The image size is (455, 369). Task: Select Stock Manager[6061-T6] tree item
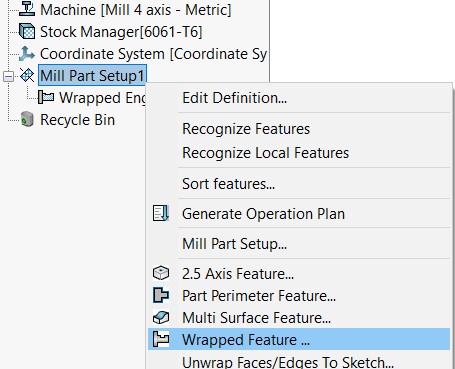(x=121, y=32)
